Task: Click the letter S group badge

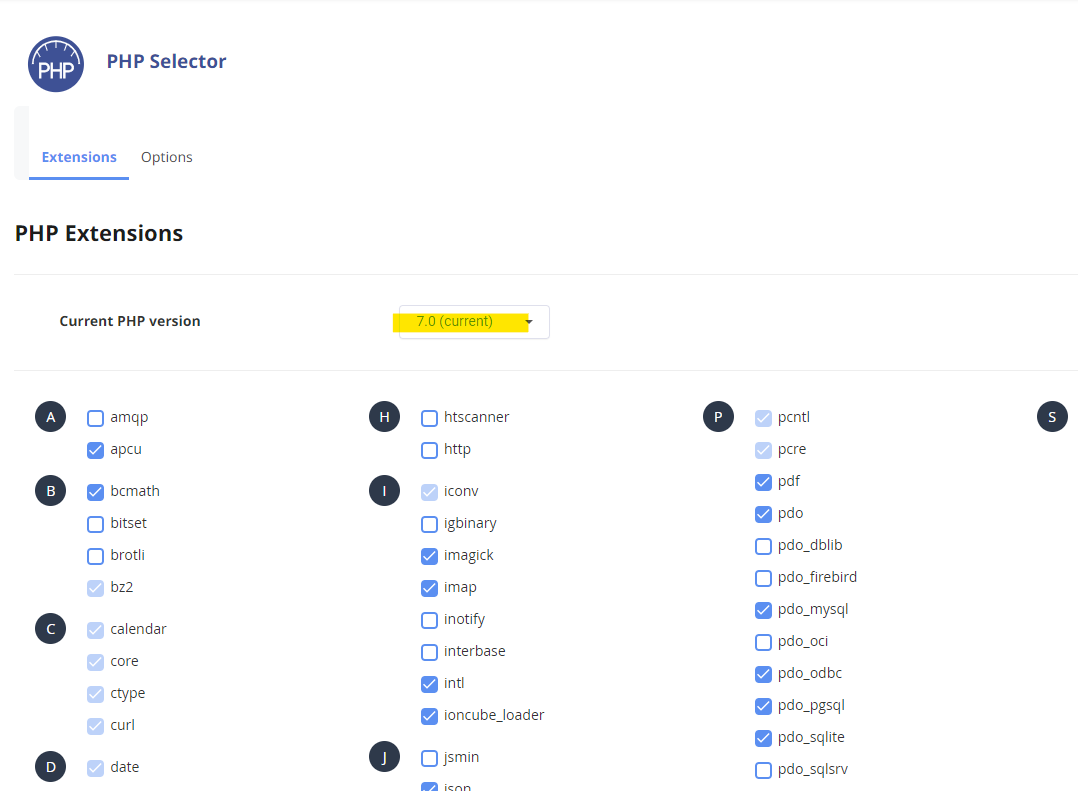Action: click(1052, 416)
